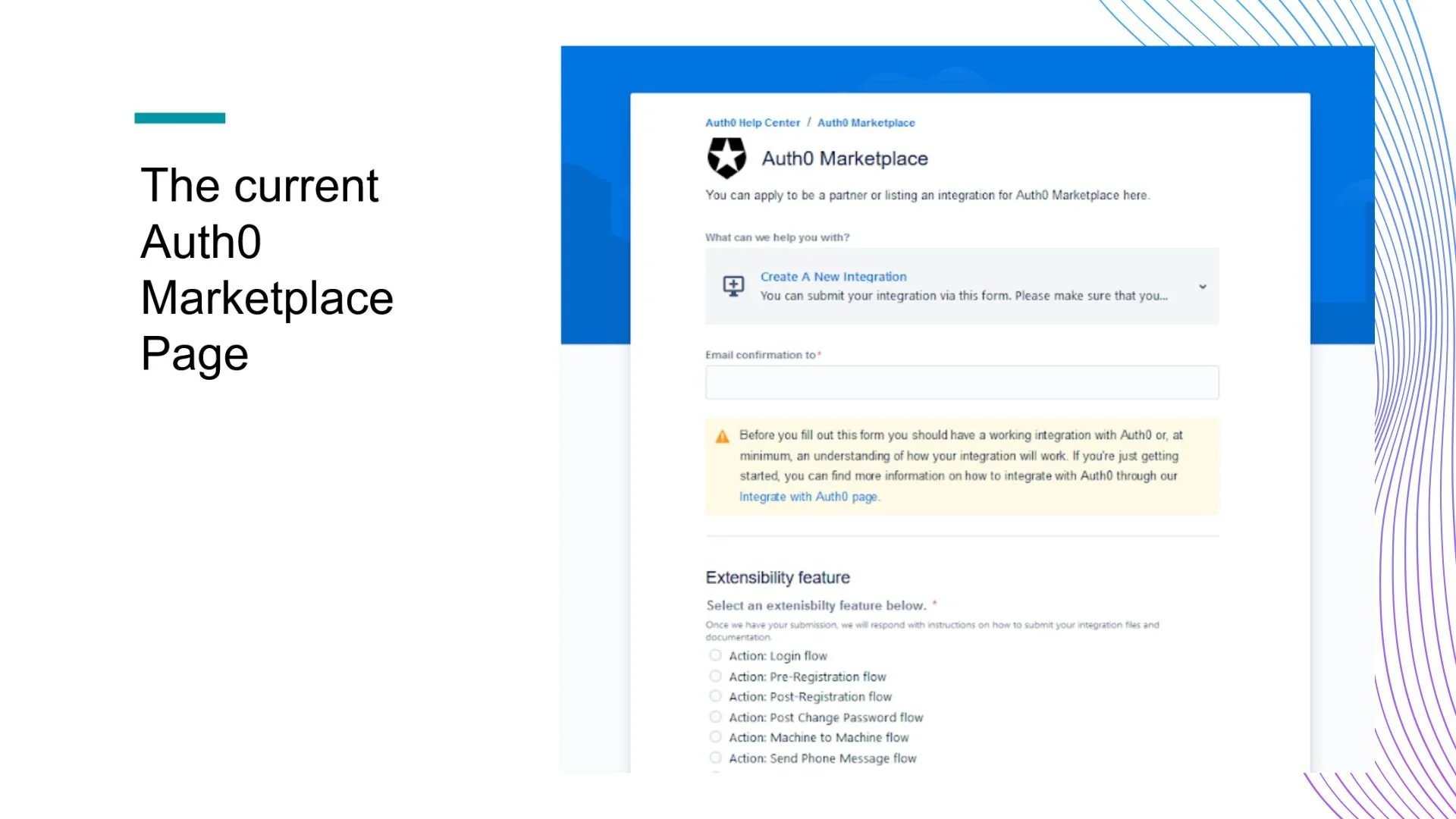The width and height of the screenshot is (1456, 819).
Task: Click the Extensibility feature section heading
Action: click(x=777, y=578)
